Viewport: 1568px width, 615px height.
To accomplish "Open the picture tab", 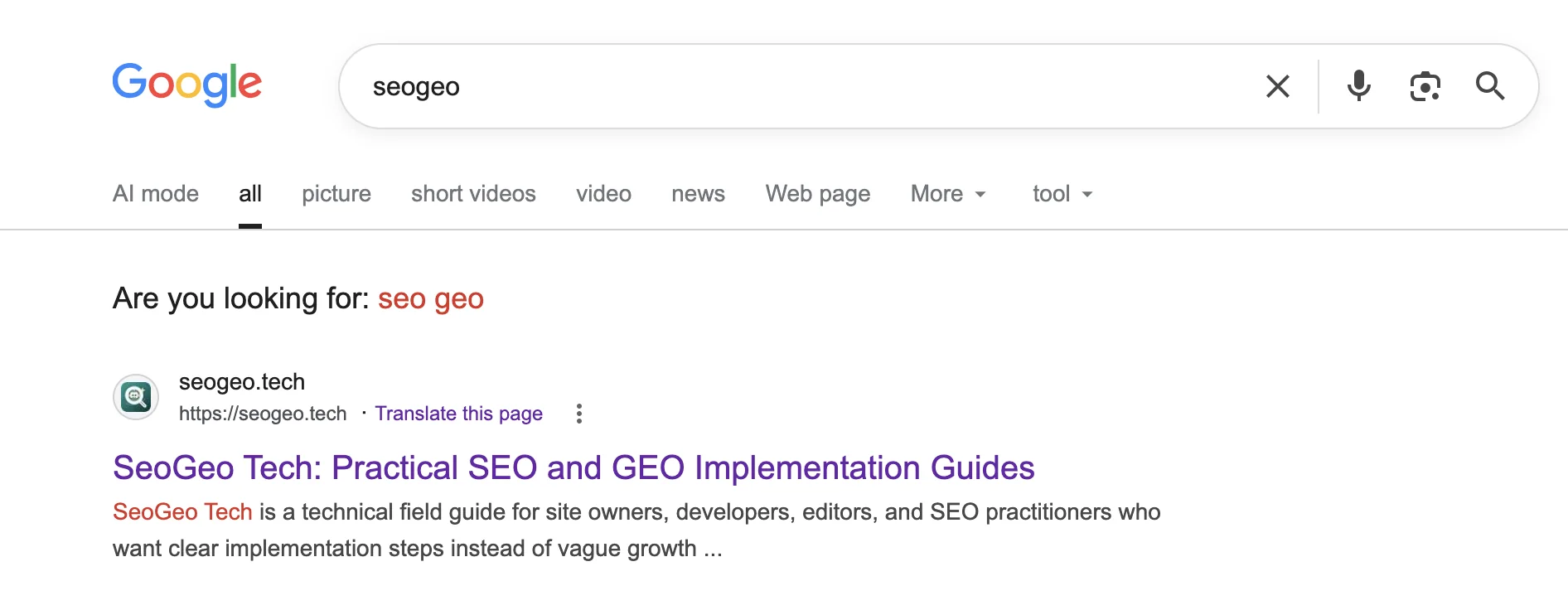I will [336, 194].
